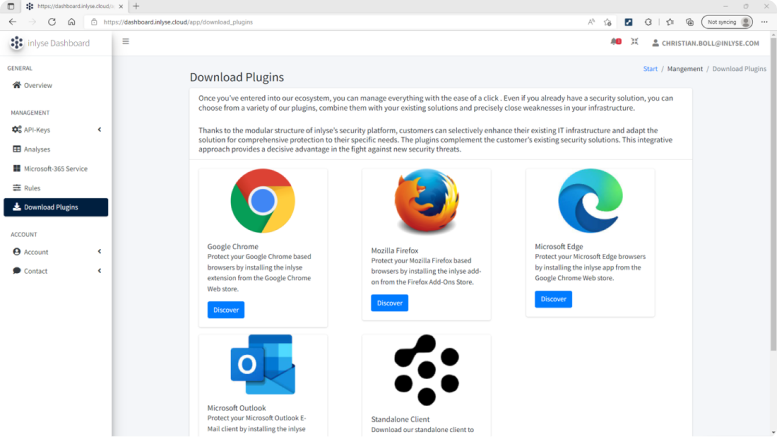The height and width of the screenshot is (438, 777).
Task: Click the fullscreen expand icon in the header
Action: [635, 42]
